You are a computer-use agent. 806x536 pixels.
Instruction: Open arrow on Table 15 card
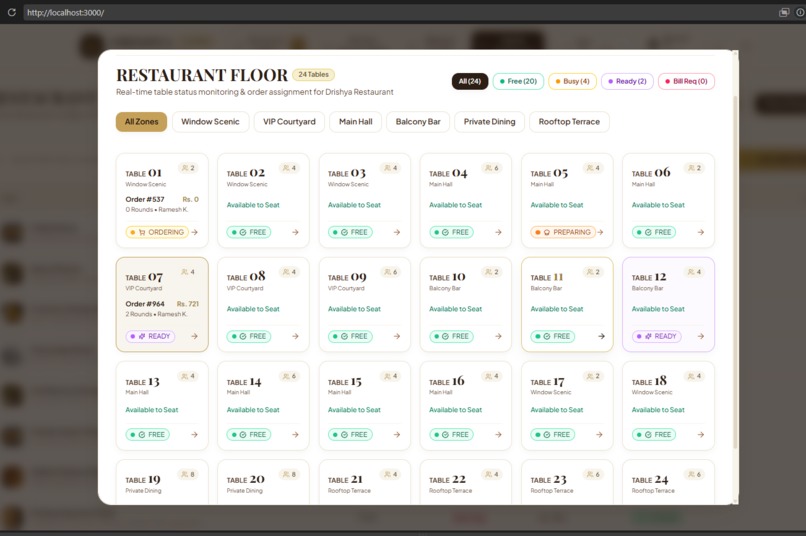(397, 435)
